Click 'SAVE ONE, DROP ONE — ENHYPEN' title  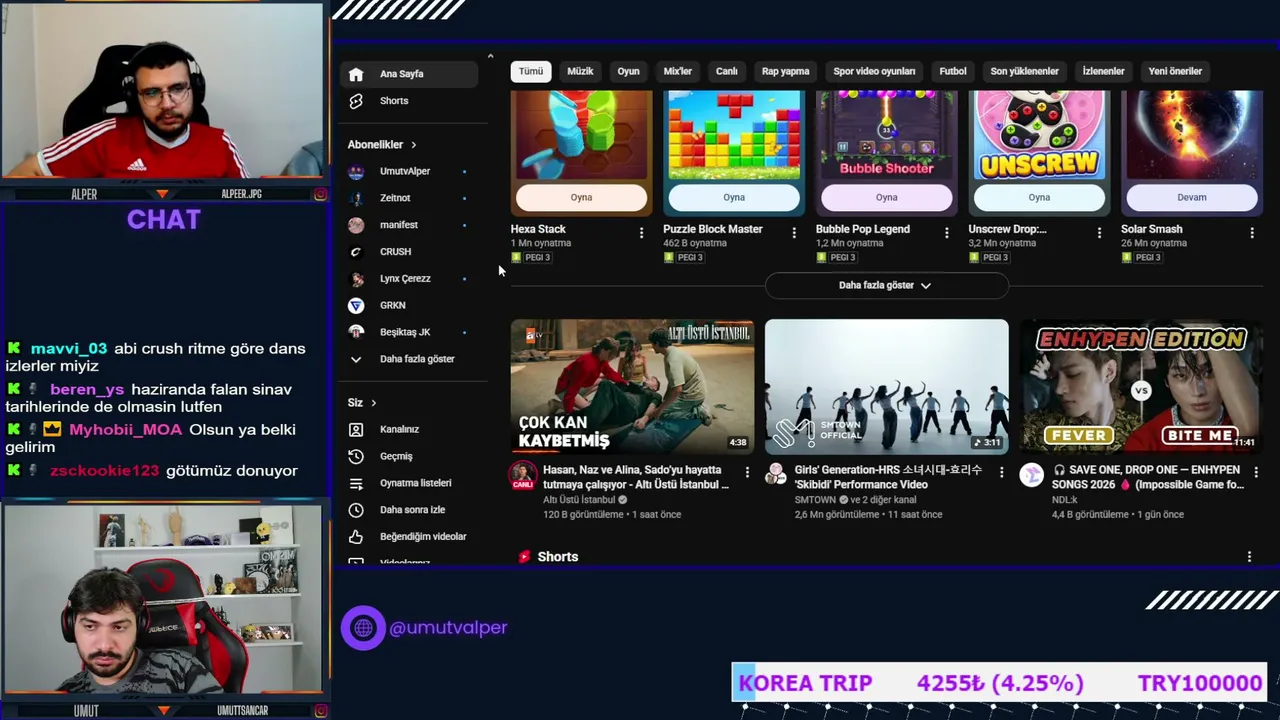tap(1148, 477)
